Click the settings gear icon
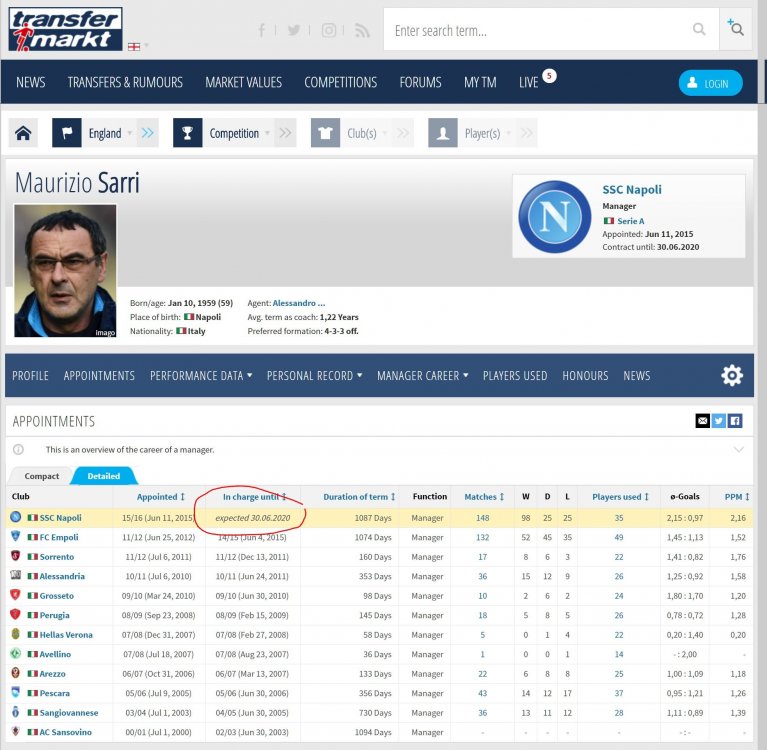767x750 pixels. pos(732,375)
